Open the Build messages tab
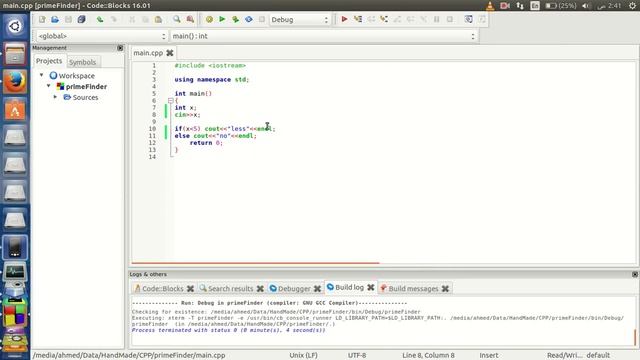Viewport: 640px width, 360px height. point(413,289)
